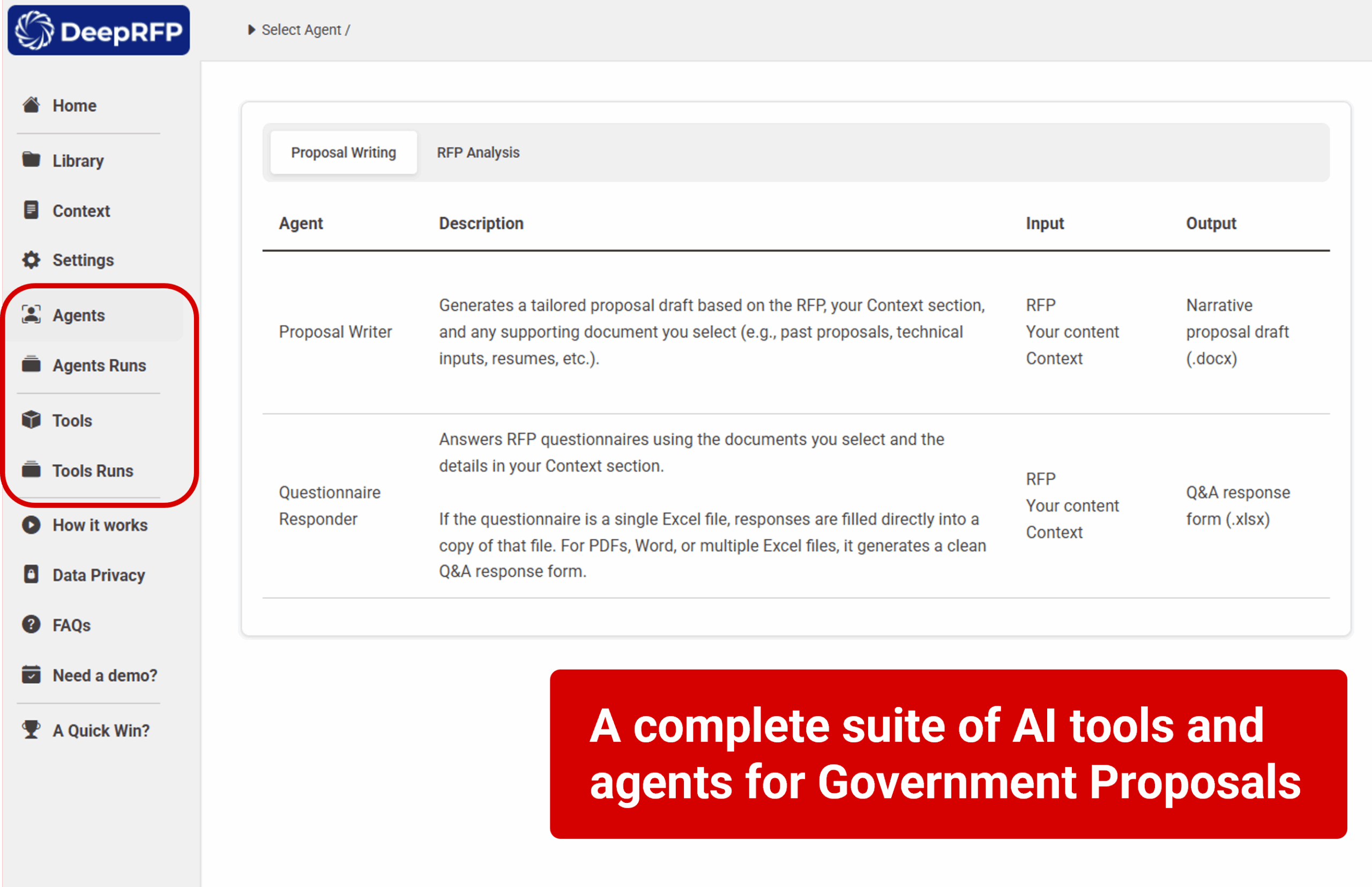This screenshot has height=887, width=1372.
Task: Click the Select Agent breadcrumb text
Action: click(301, 29)
